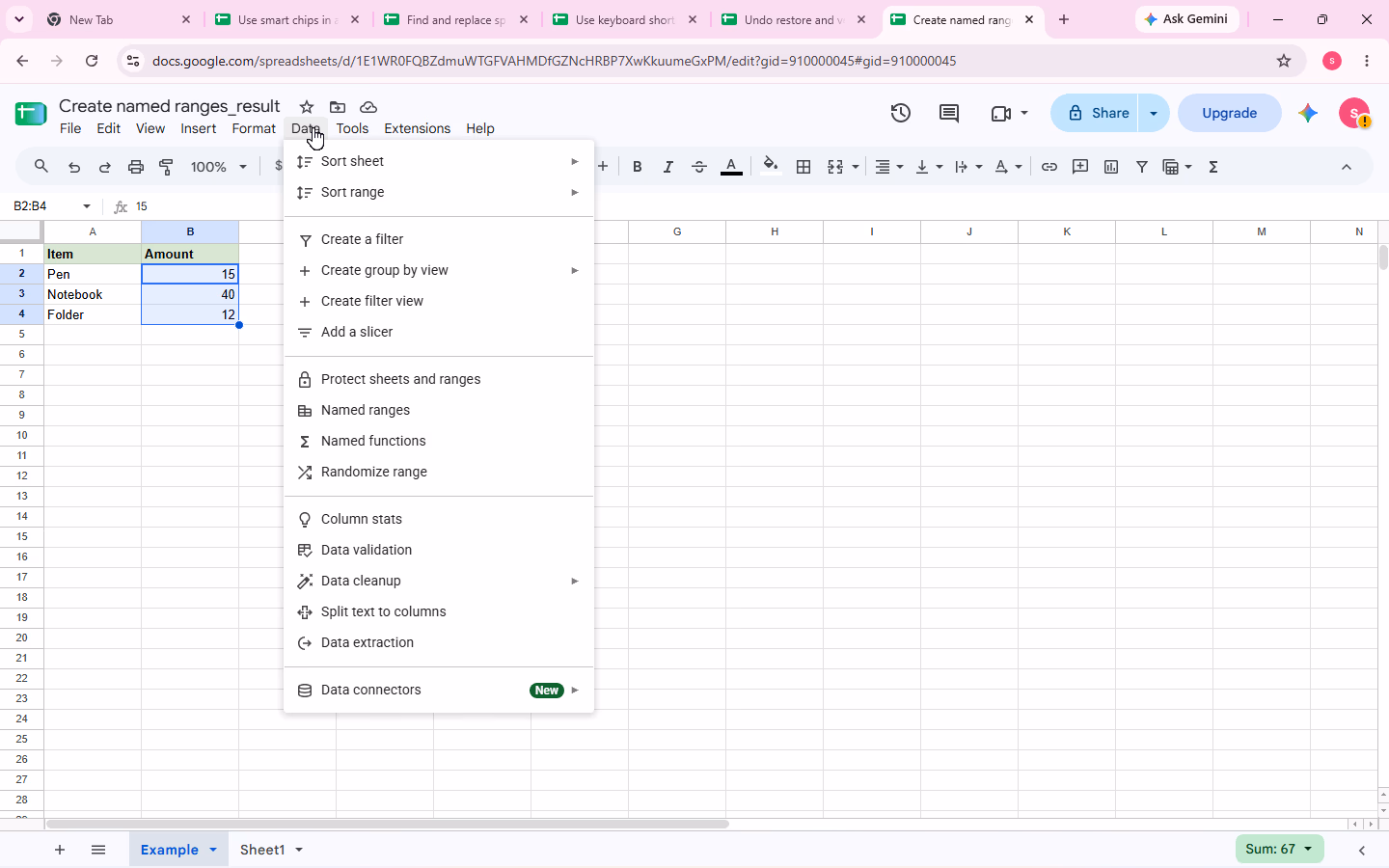This screenshot has height=868, width=1389.
Task: Click the Add sheet plus icon
Action: (x=60, y=850)
